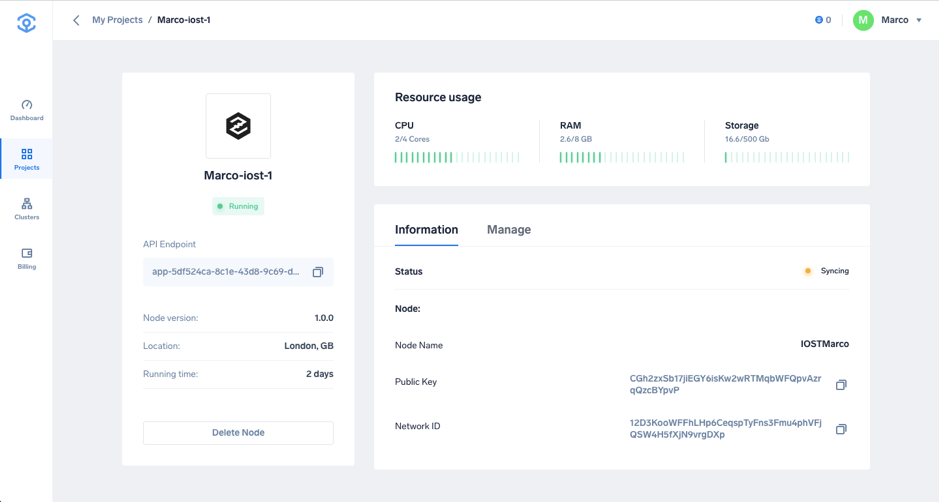Click the RAM usage bar

pos(622,158)
